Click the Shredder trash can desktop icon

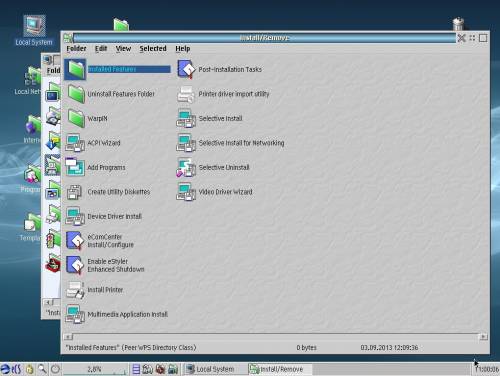(459, 24)
